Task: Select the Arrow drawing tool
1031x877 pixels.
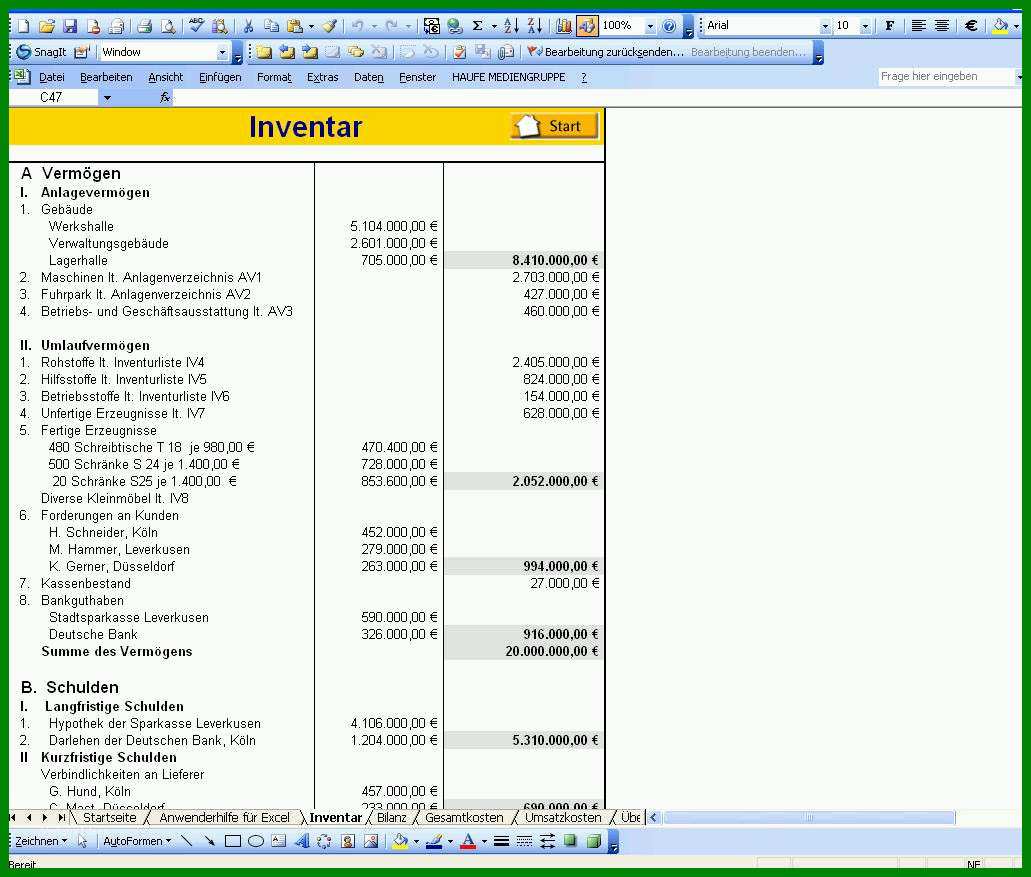Action: [209, 841]
